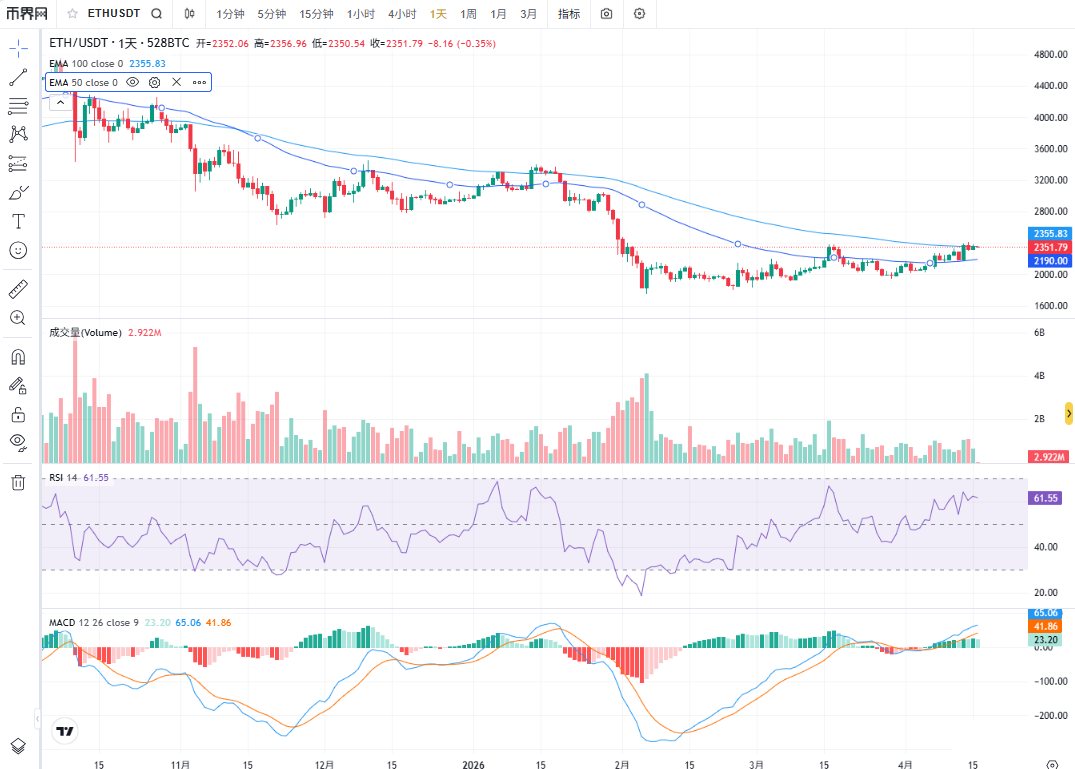Open the 指标 indicators button

[568, 14]
